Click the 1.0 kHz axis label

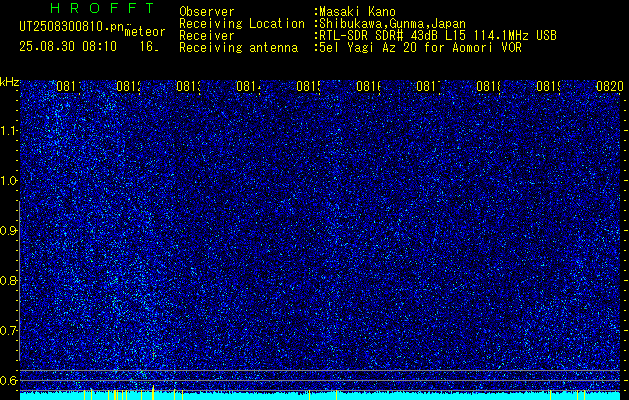[9, 181]
